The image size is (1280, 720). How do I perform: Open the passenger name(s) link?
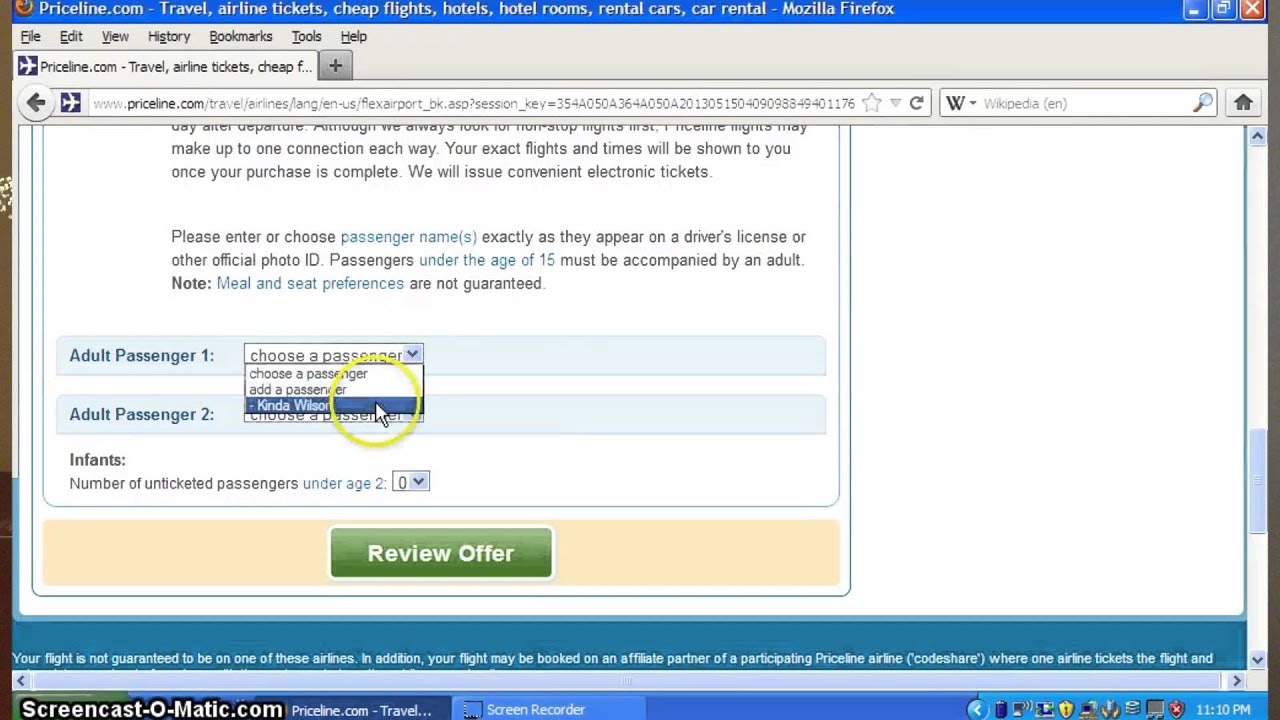click(408, 237)
